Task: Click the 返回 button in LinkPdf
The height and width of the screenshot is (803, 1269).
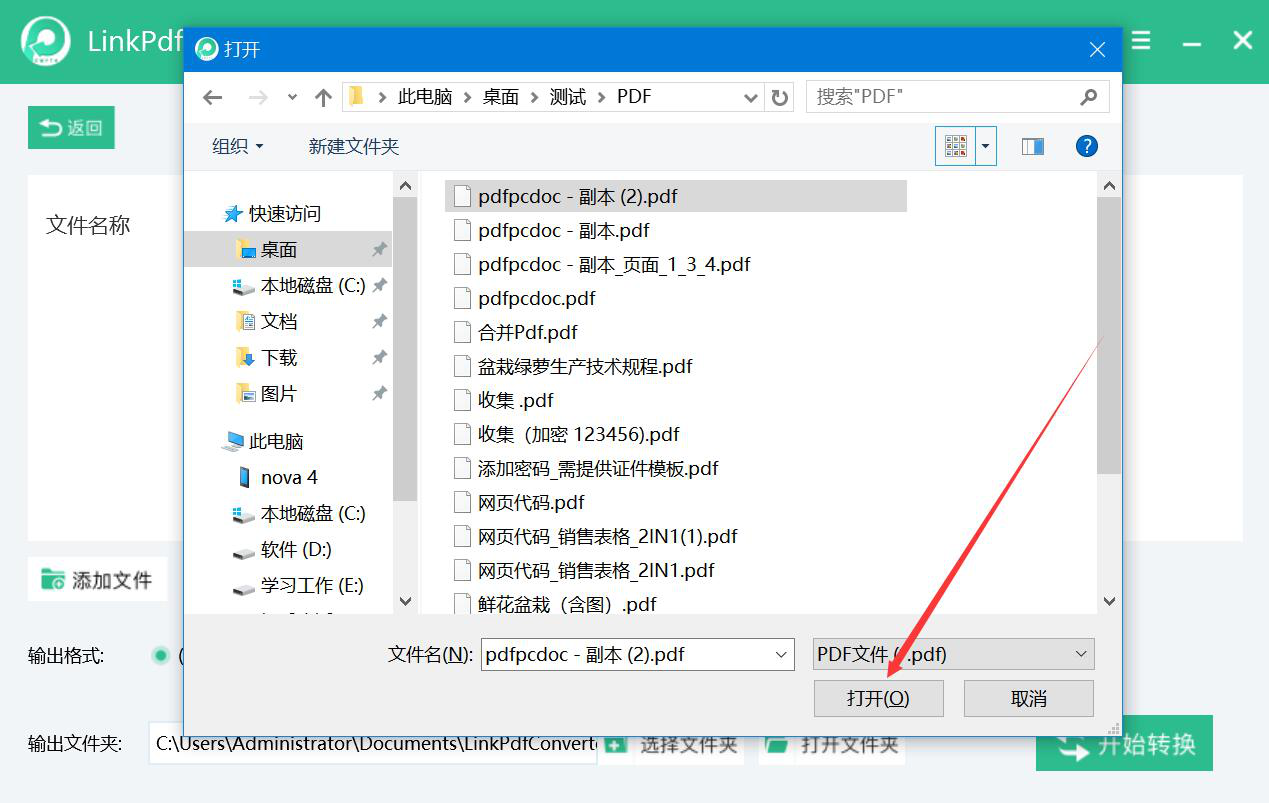Action: point(71,127)
